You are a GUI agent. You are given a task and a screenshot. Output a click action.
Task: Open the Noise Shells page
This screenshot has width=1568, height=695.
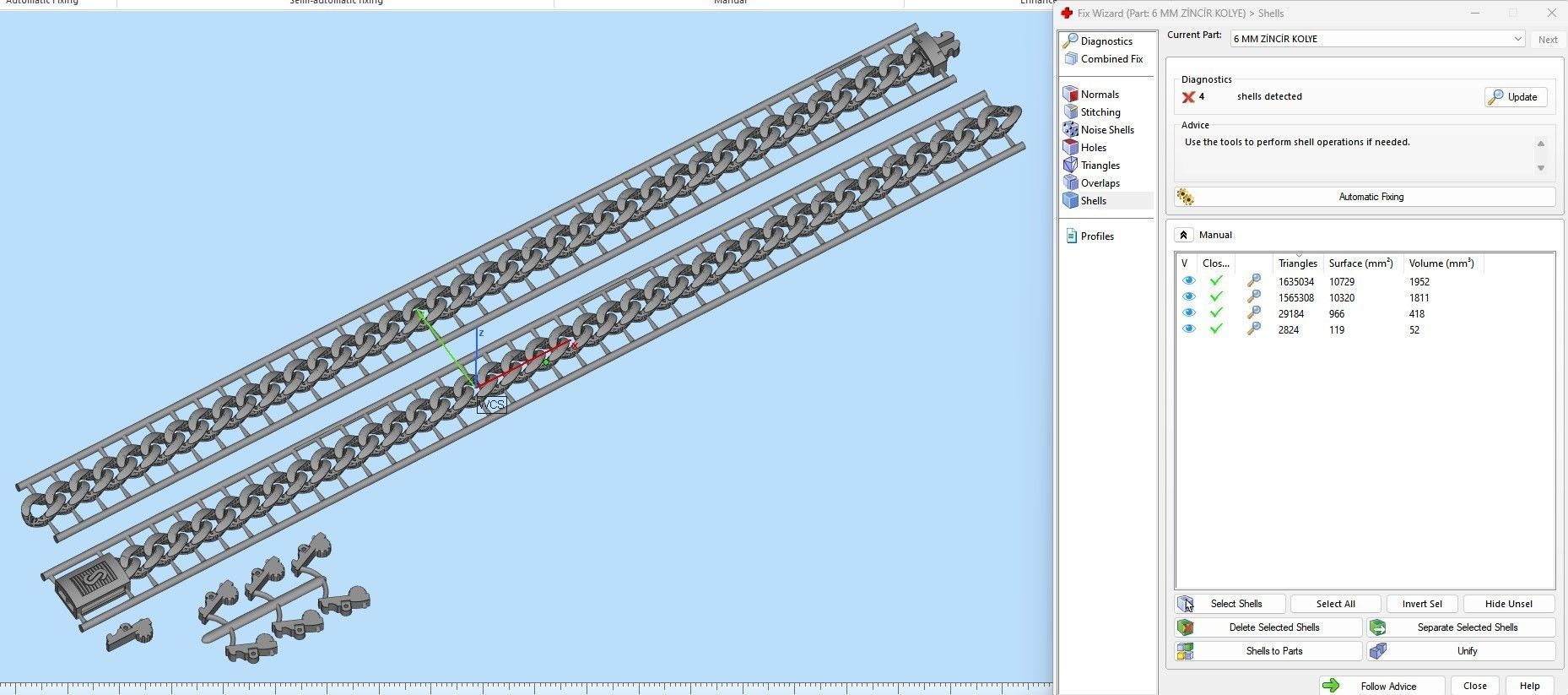tap(1107, 129)
